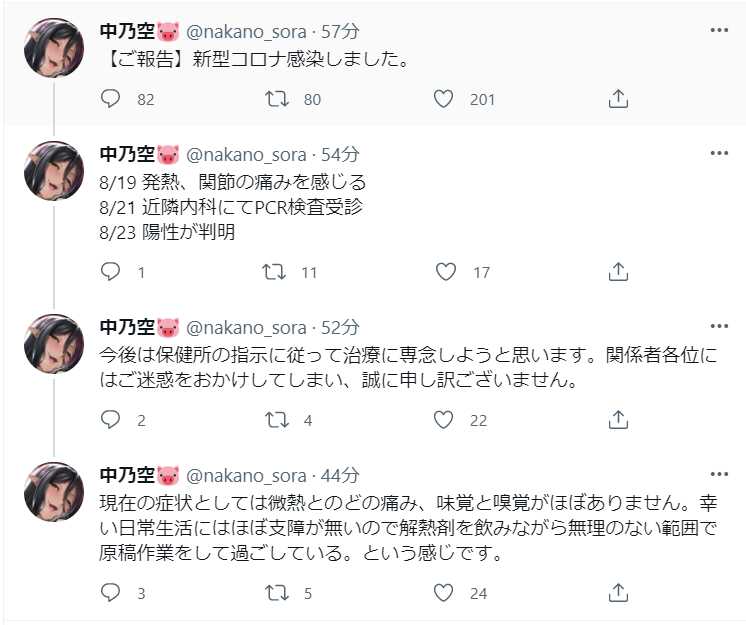Open more options on the 44分 tweet

719,475
